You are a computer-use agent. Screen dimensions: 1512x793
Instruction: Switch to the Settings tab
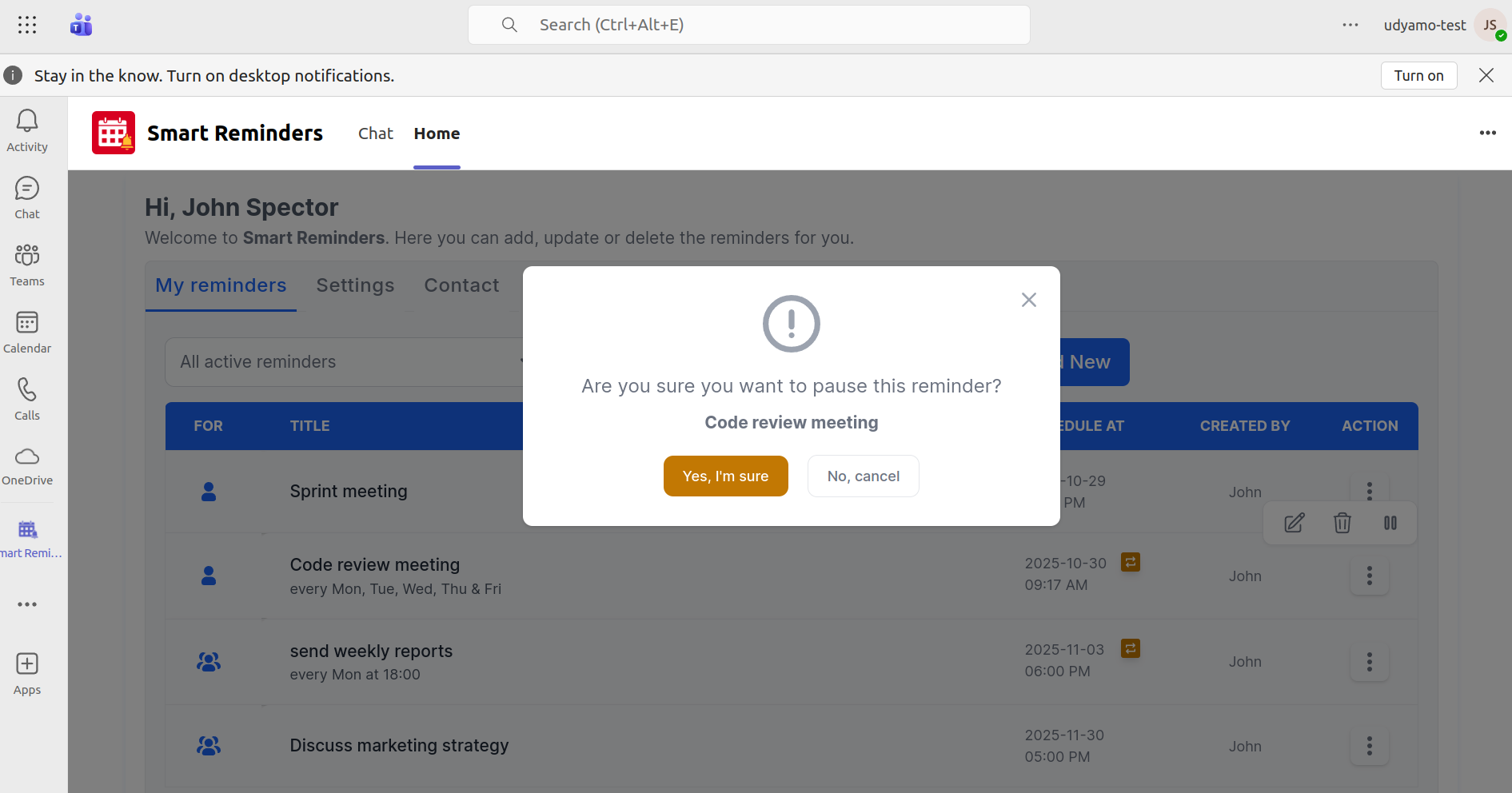355,285
